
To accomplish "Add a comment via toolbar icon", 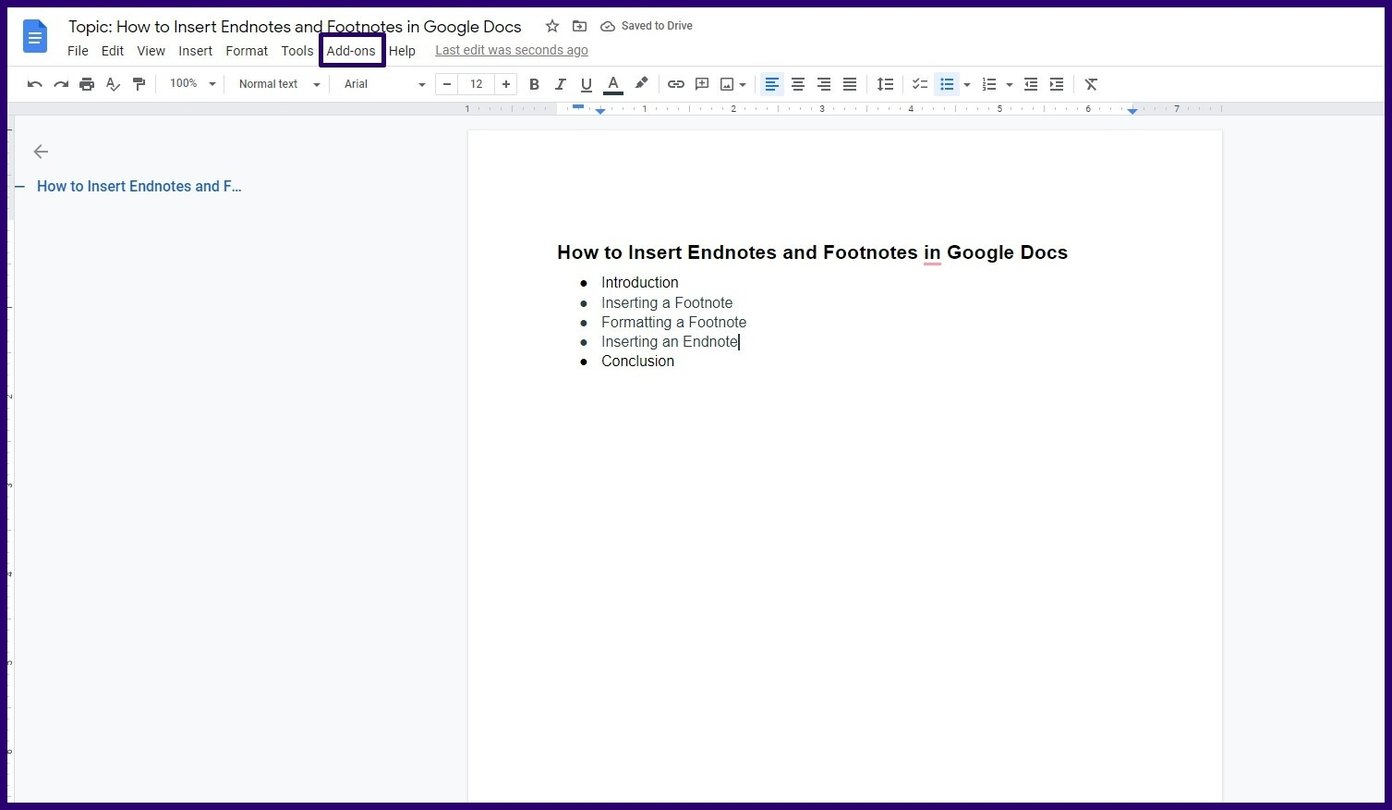I will coord(702,84).
